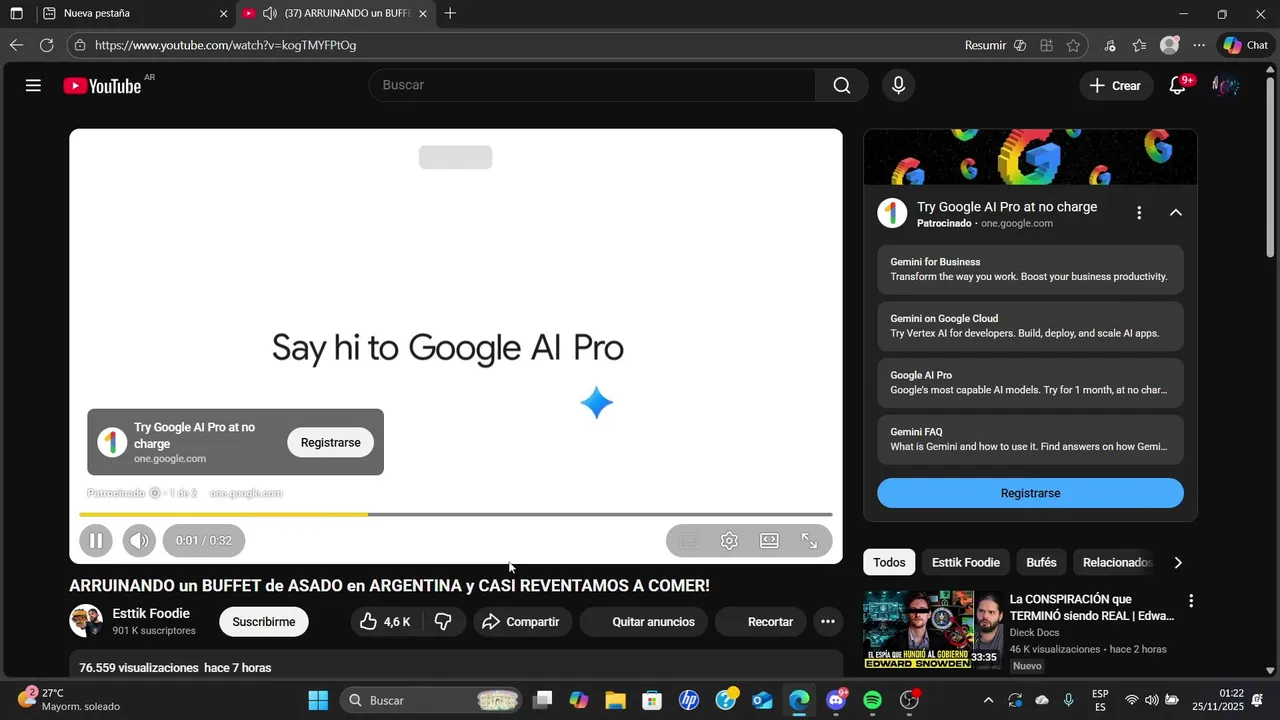Close the ARRUINANDO un BUFFET tab
The height and width of the screenshot is (720, 1280).
(x=422, y=14)
